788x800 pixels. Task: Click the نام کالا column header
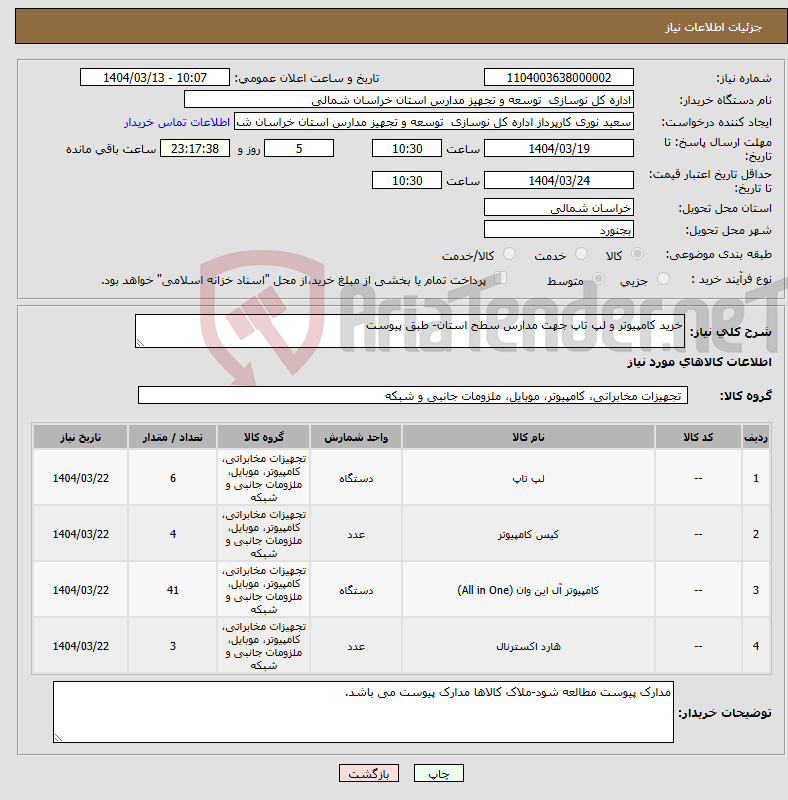click(x=528, y=437)
